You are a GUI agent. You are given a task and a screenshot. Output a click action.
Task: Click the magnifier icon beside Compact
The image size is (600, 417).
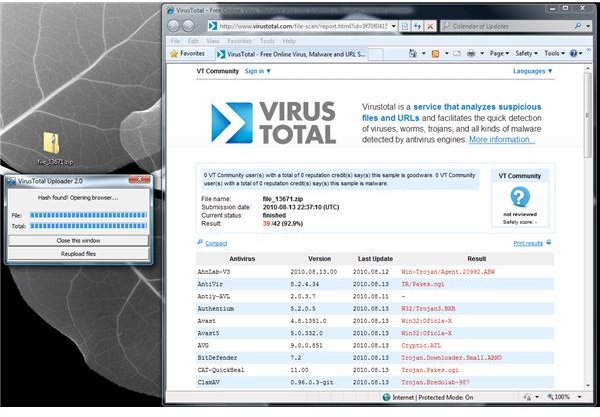[200, 242]
